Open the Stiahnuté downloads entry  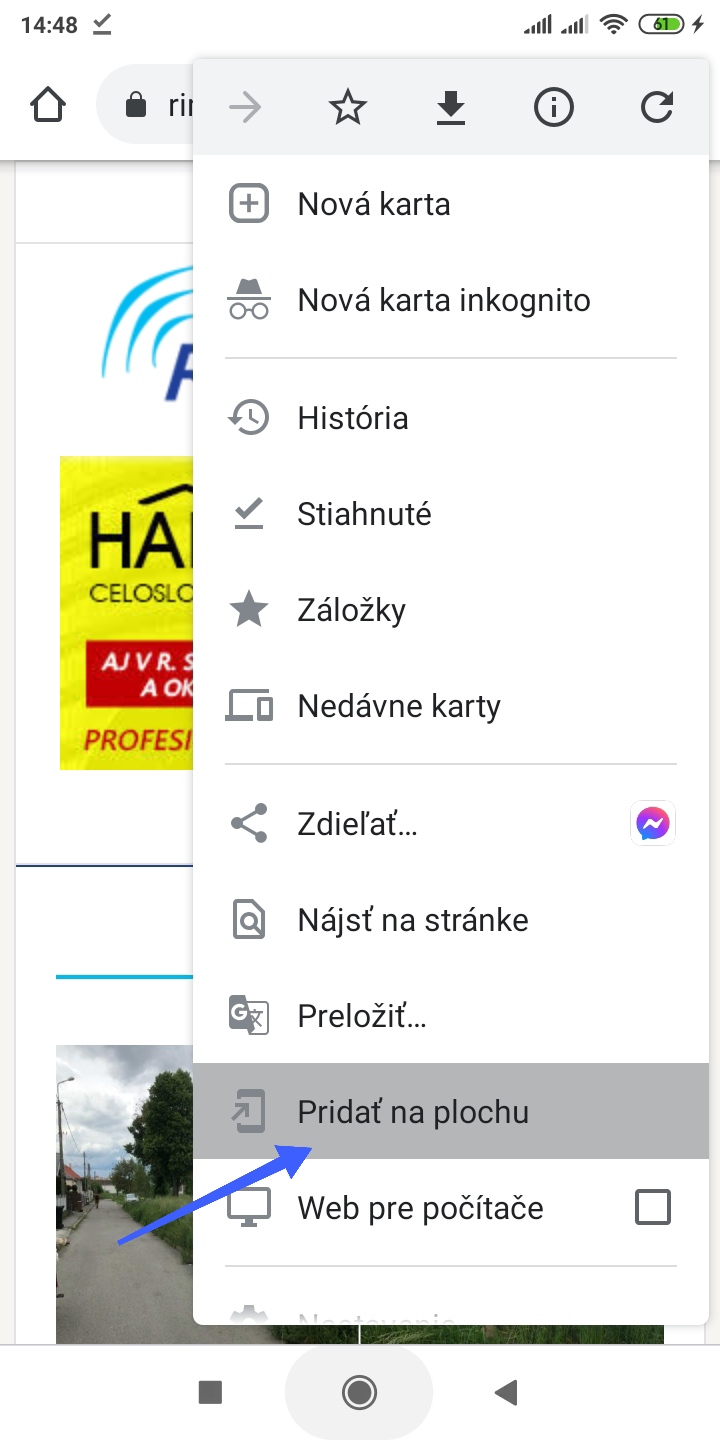pyautogui.click(x=364, y=514)
